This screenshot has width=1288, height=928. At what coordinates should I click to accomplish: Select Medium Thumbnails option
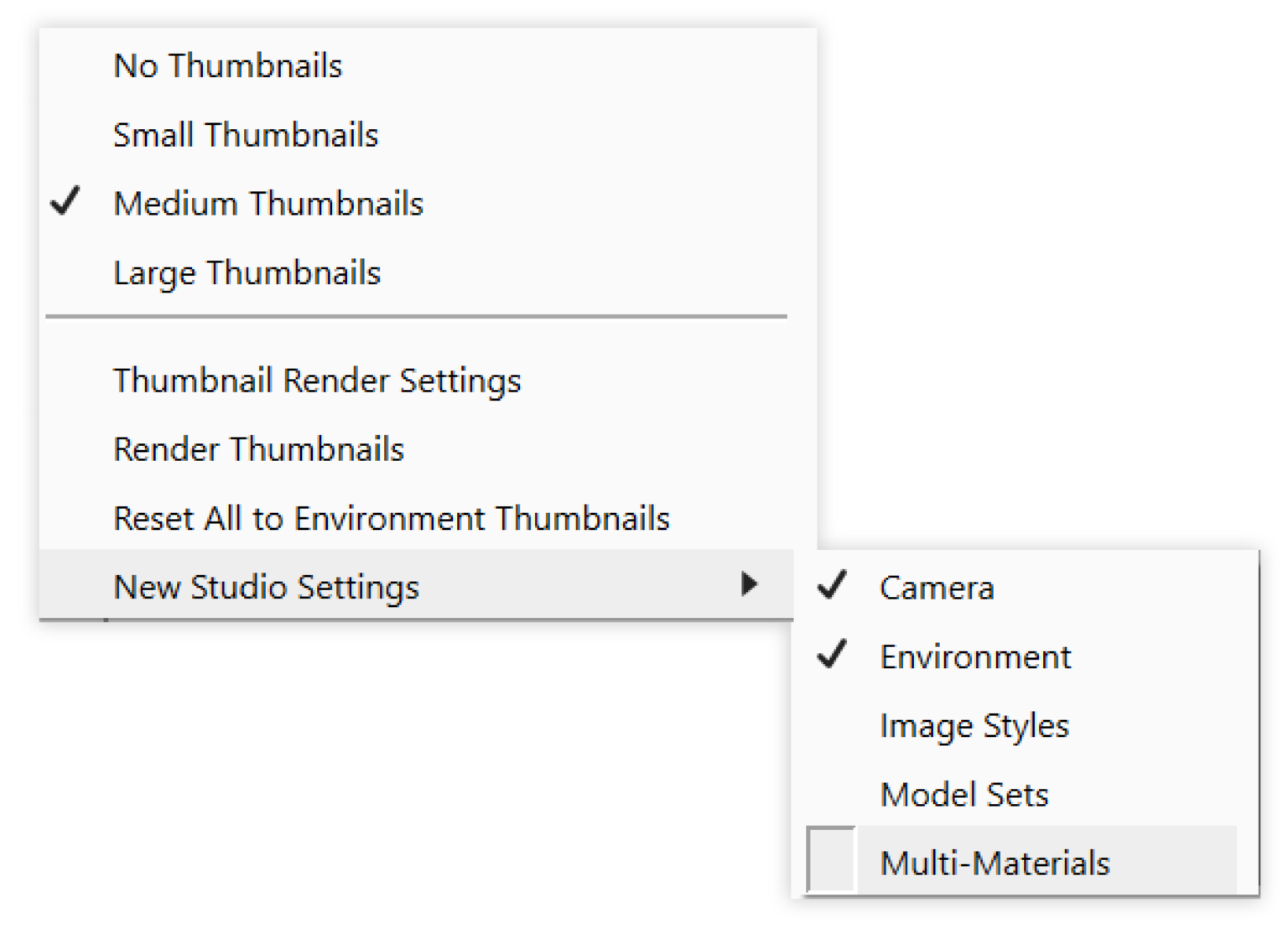pos(268,203)
